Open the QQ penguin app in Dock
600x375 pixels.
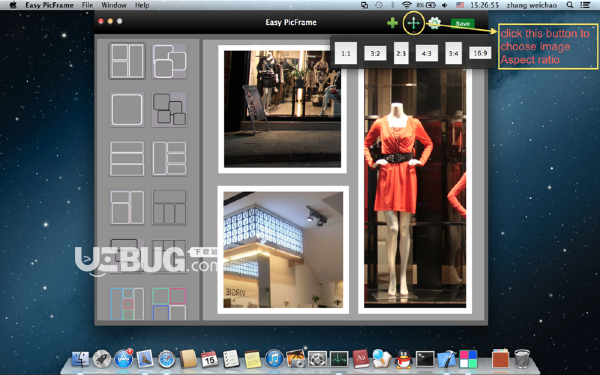[403, 359]
